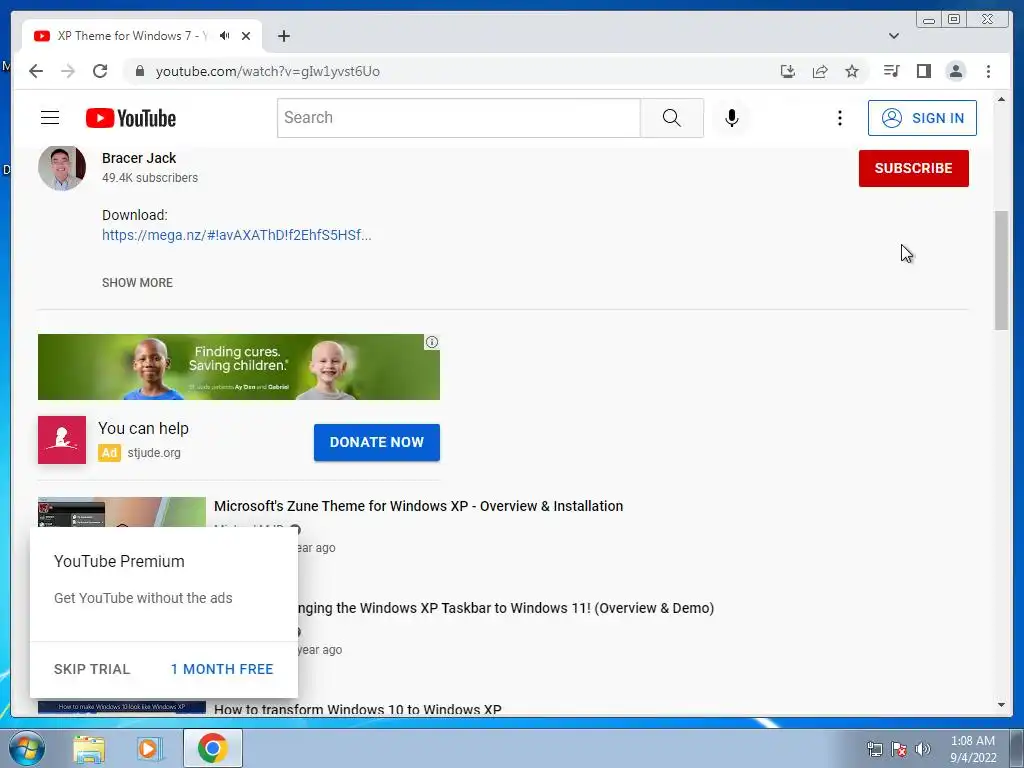This screenshot has height=768, width=1024.
Task: Open the Chrome profile avatar icon
Action: point(955,71)
